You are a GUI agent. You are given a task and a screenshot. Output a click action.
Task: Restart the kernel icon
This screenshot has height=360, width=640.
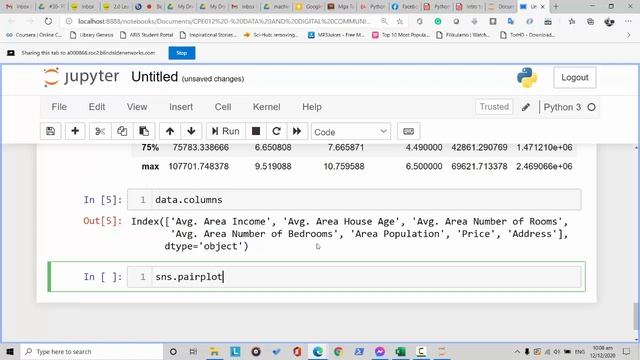276,131
